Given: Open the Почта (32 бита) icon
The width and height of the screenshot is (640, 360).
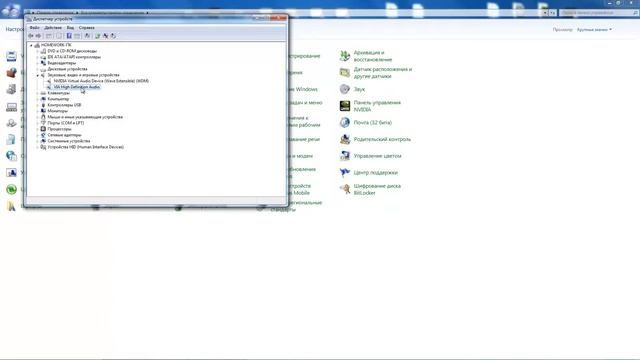Looking at the screenshot, I should (345, 122).
